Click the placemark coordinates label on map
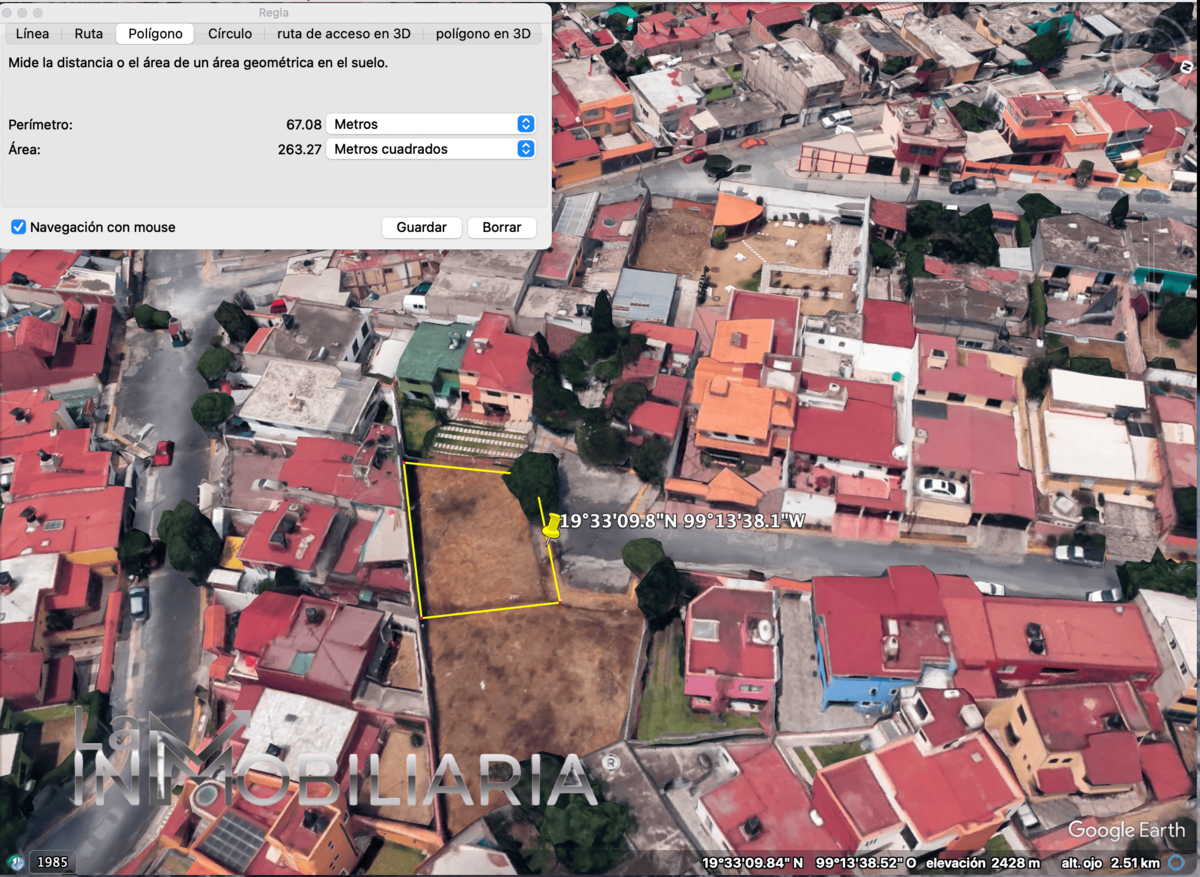Screen dimensions: 1200x877 click(682, 521)
